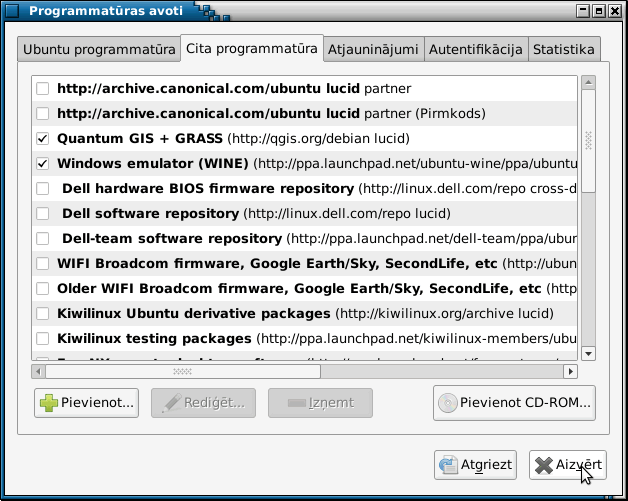
Task: Select partner (Pirmkods) row text
Action: pyautogui.click(x=271, y=113)
